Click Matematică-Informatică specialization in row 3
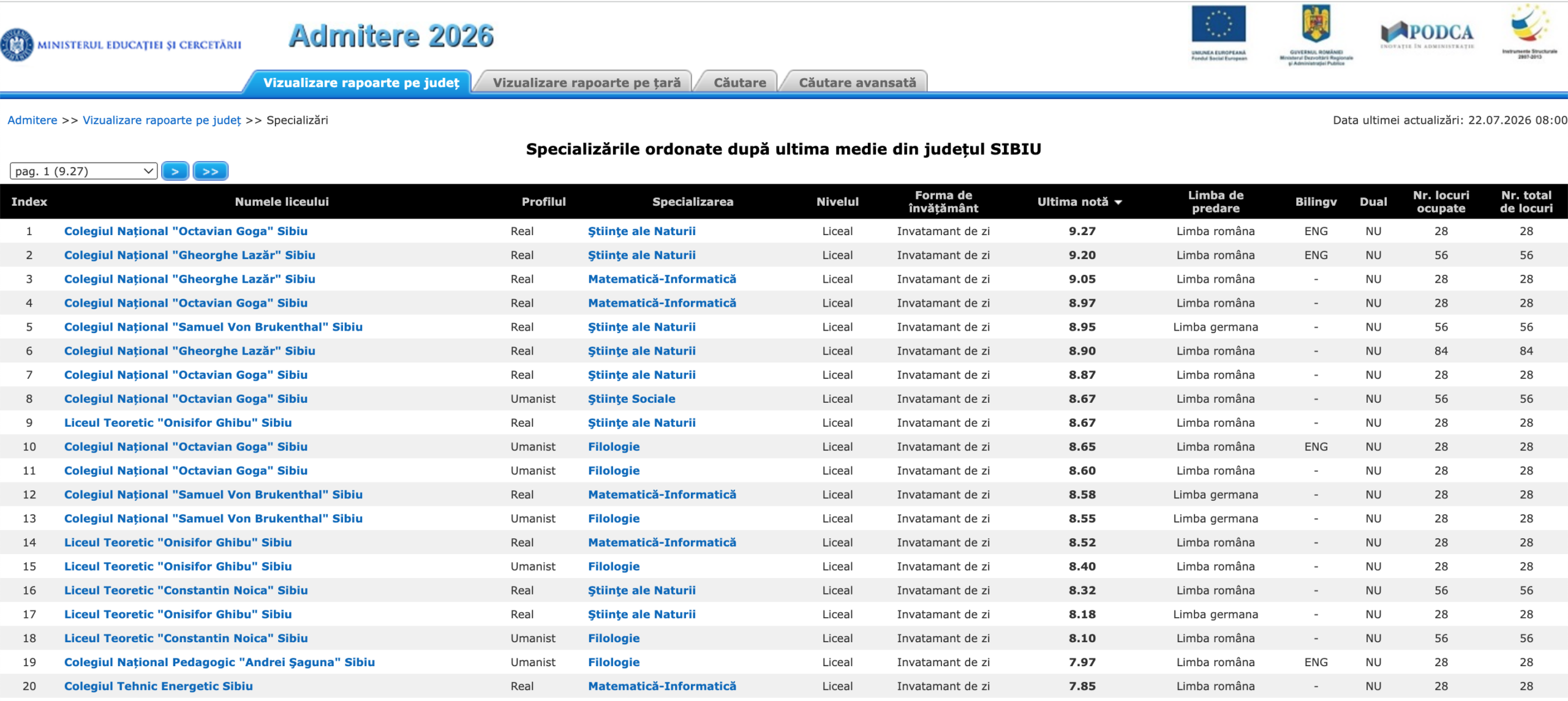Screen dimensions: 1568x701 pyautogui.click(x=661, y=279)
